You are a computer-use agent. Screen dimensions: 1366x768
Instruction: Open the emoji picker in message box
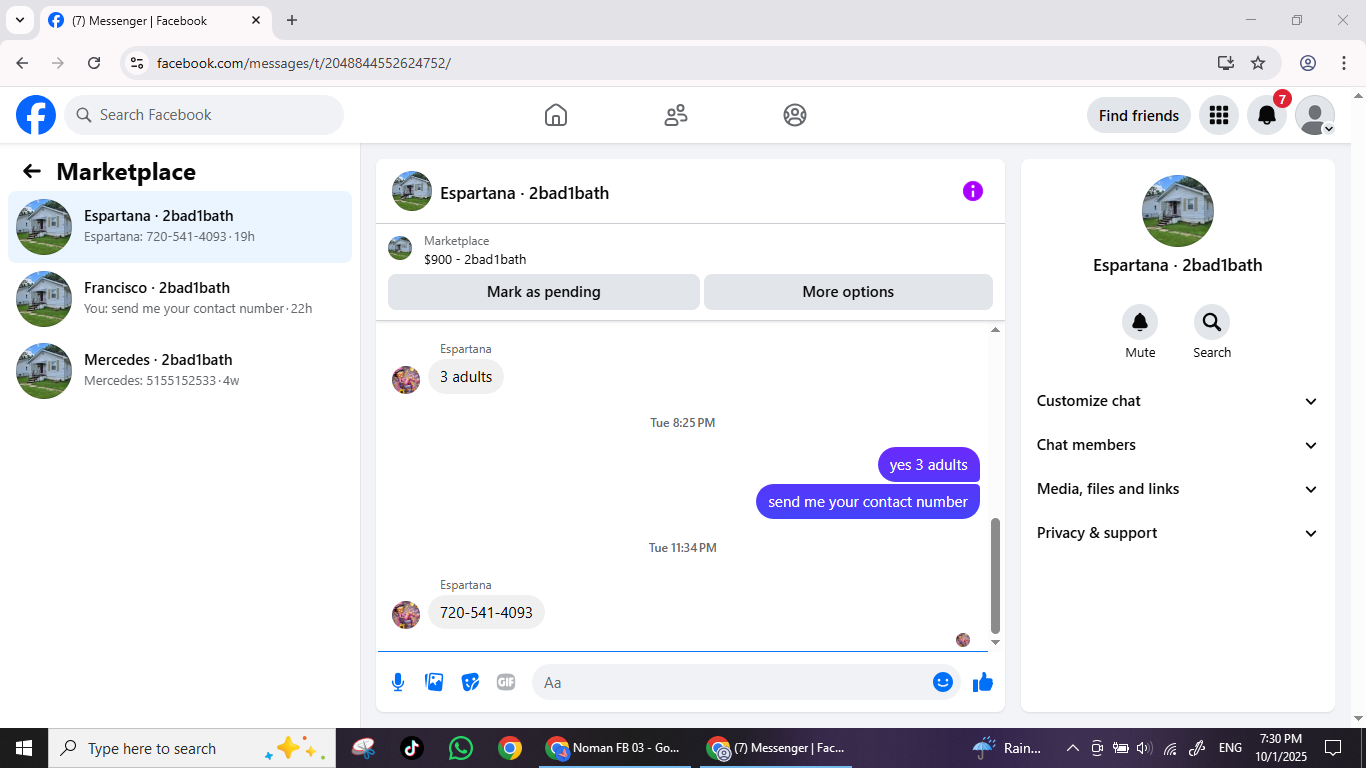[942, 682]
